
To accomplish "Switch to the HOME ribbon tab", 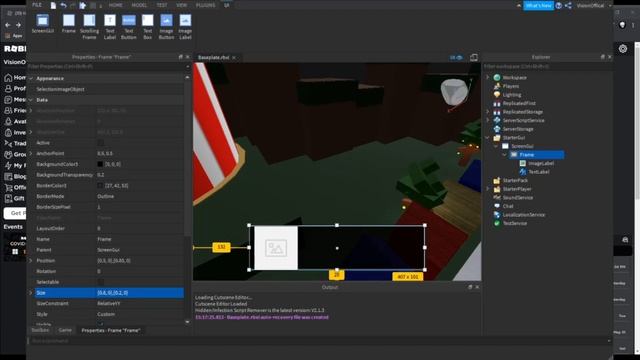I will (x=116, y=5).
